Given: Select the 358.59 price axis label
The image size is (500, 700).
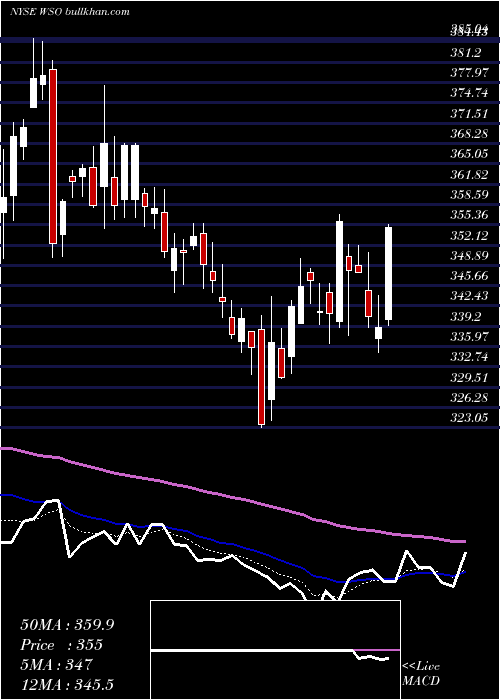Looking at the screenshot, I should click(x=469, y=195).
